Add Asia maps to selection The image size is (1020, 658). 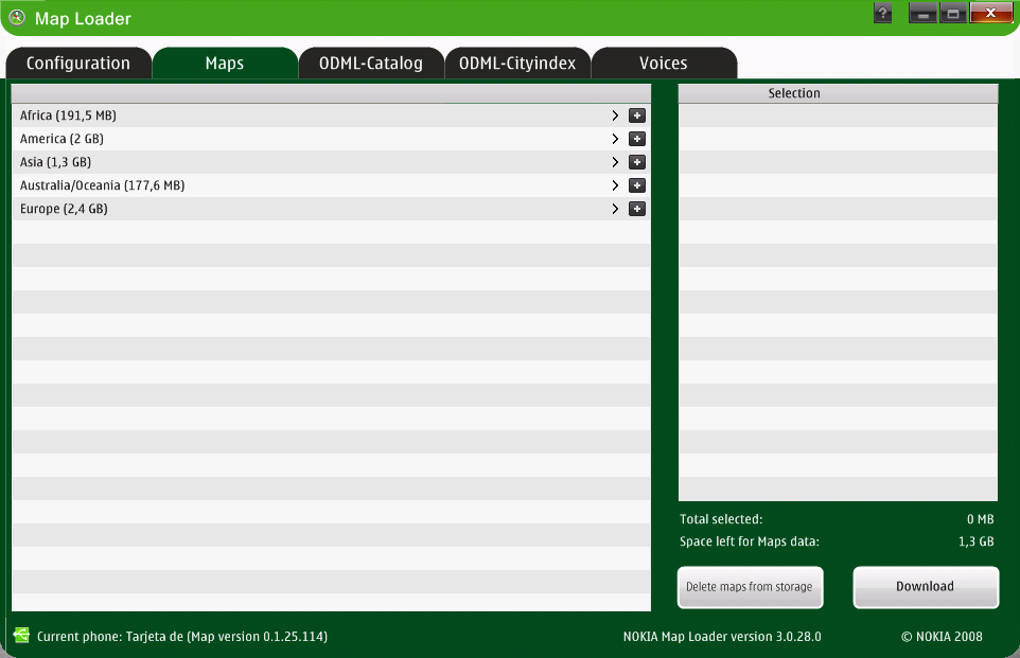tap(637, 163)
